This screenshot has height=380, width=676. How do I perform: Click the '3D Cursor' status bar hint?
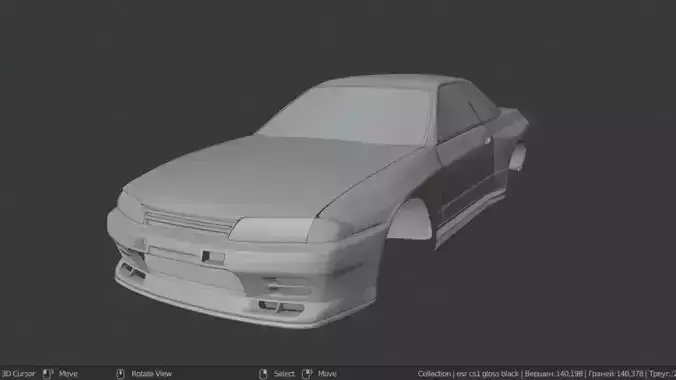[18, 374]
